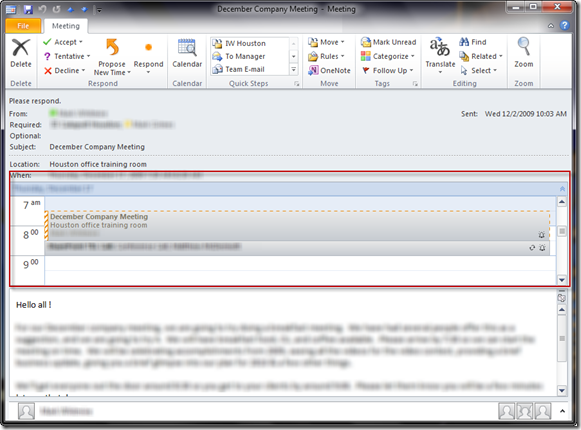This screenshot has width=581, height=430.
Task: Mark the meeting as Tentative
Action: click(67, 56)
